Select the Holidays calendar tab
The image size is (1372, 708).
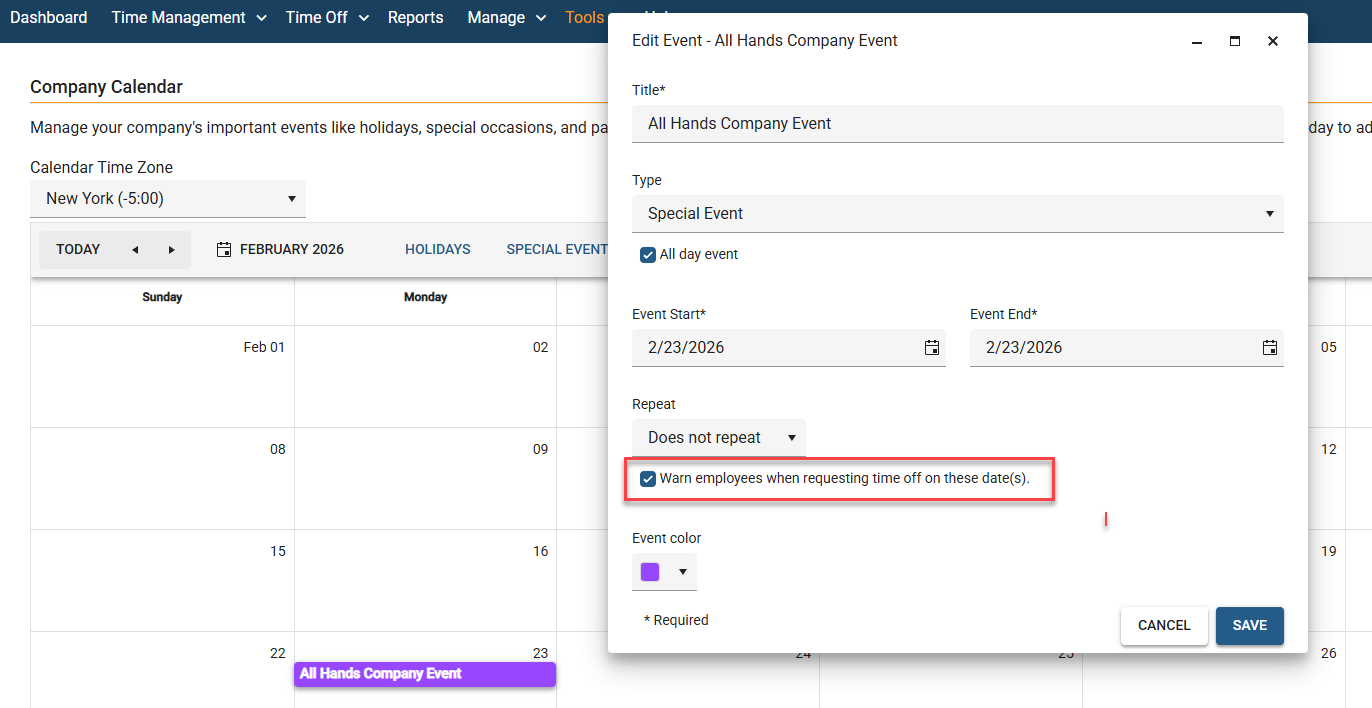tap(438, 250)
